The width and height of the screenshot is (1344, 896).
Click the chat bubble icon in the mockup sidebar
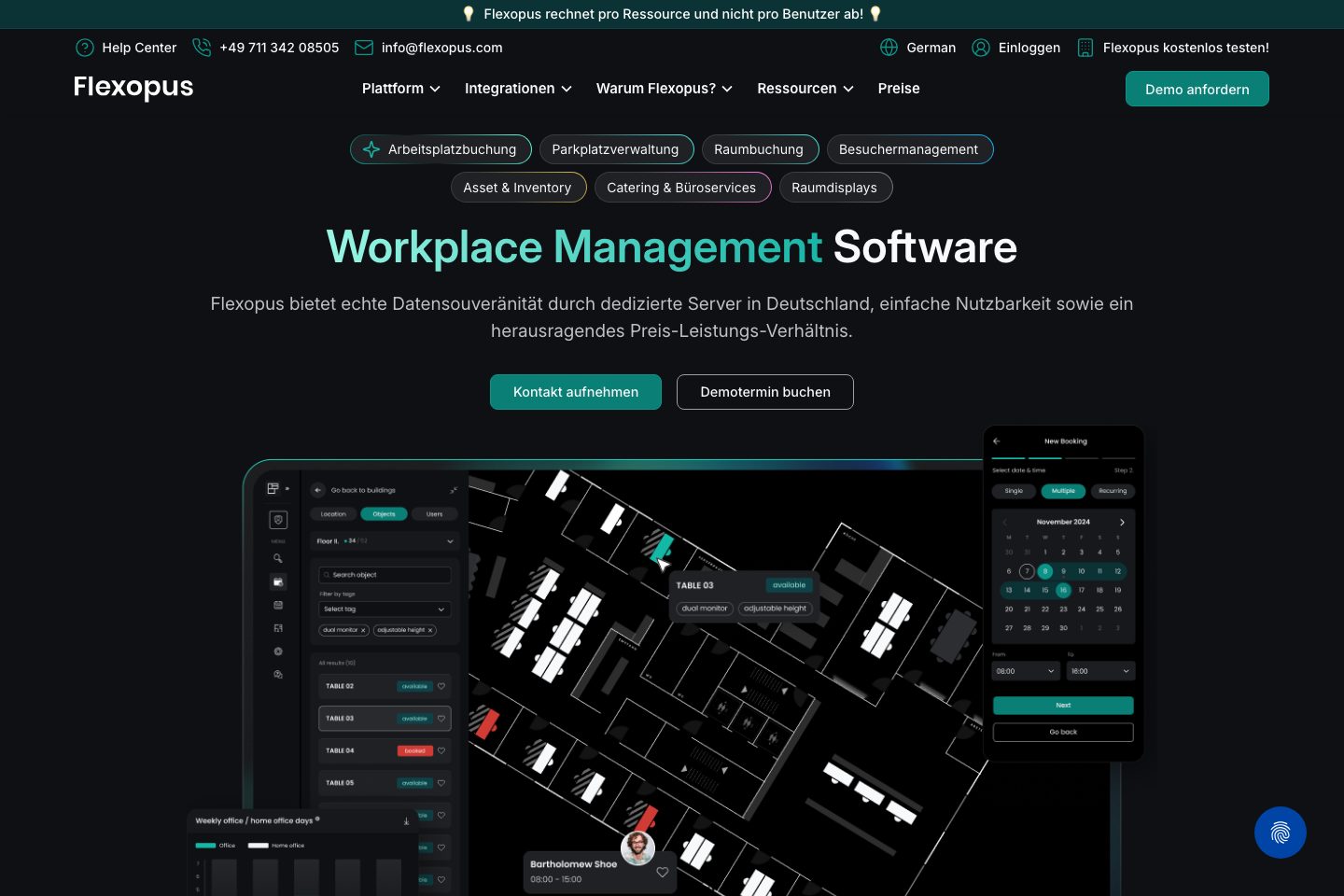(278, 674)
